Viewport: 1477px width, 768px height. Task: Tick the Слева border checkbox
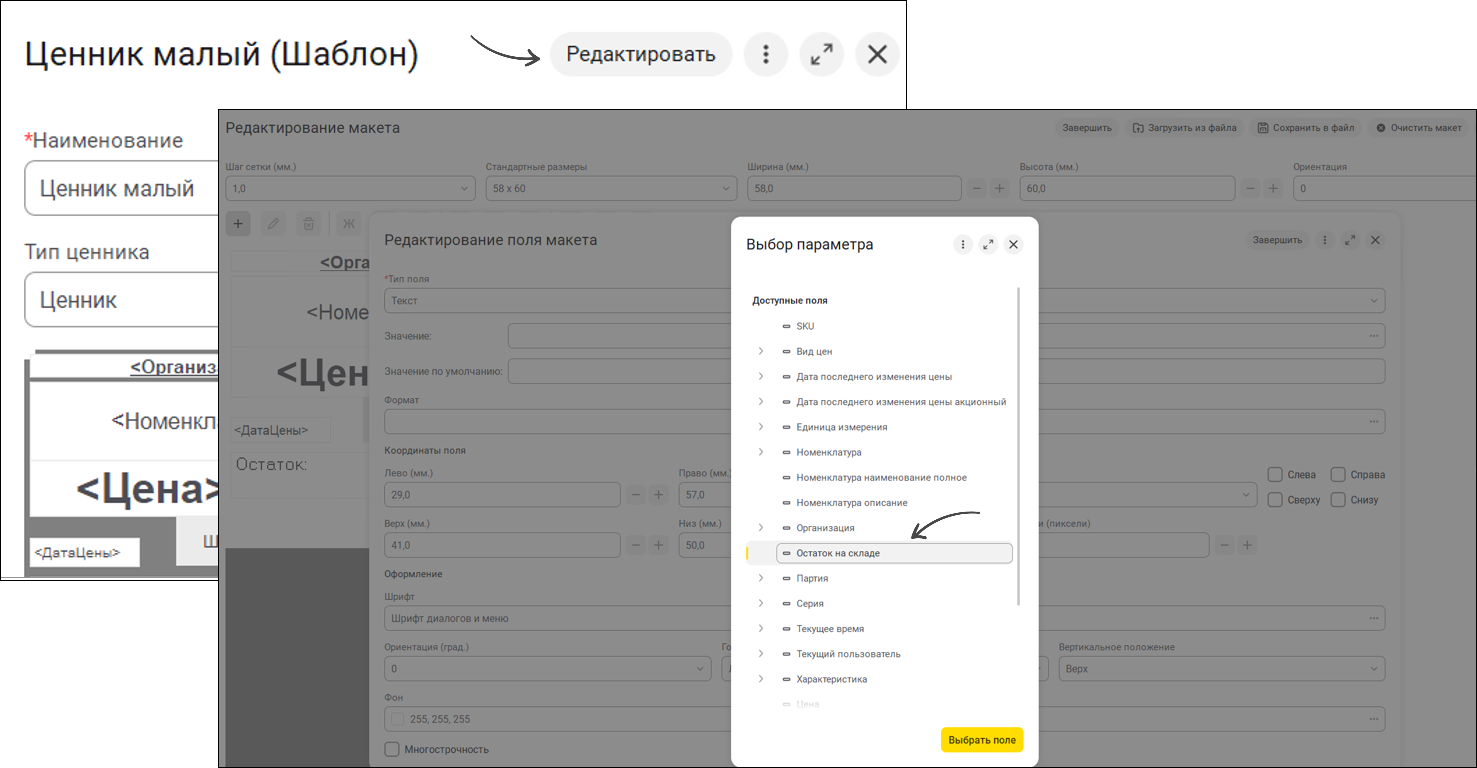(x=1275, y=474)
